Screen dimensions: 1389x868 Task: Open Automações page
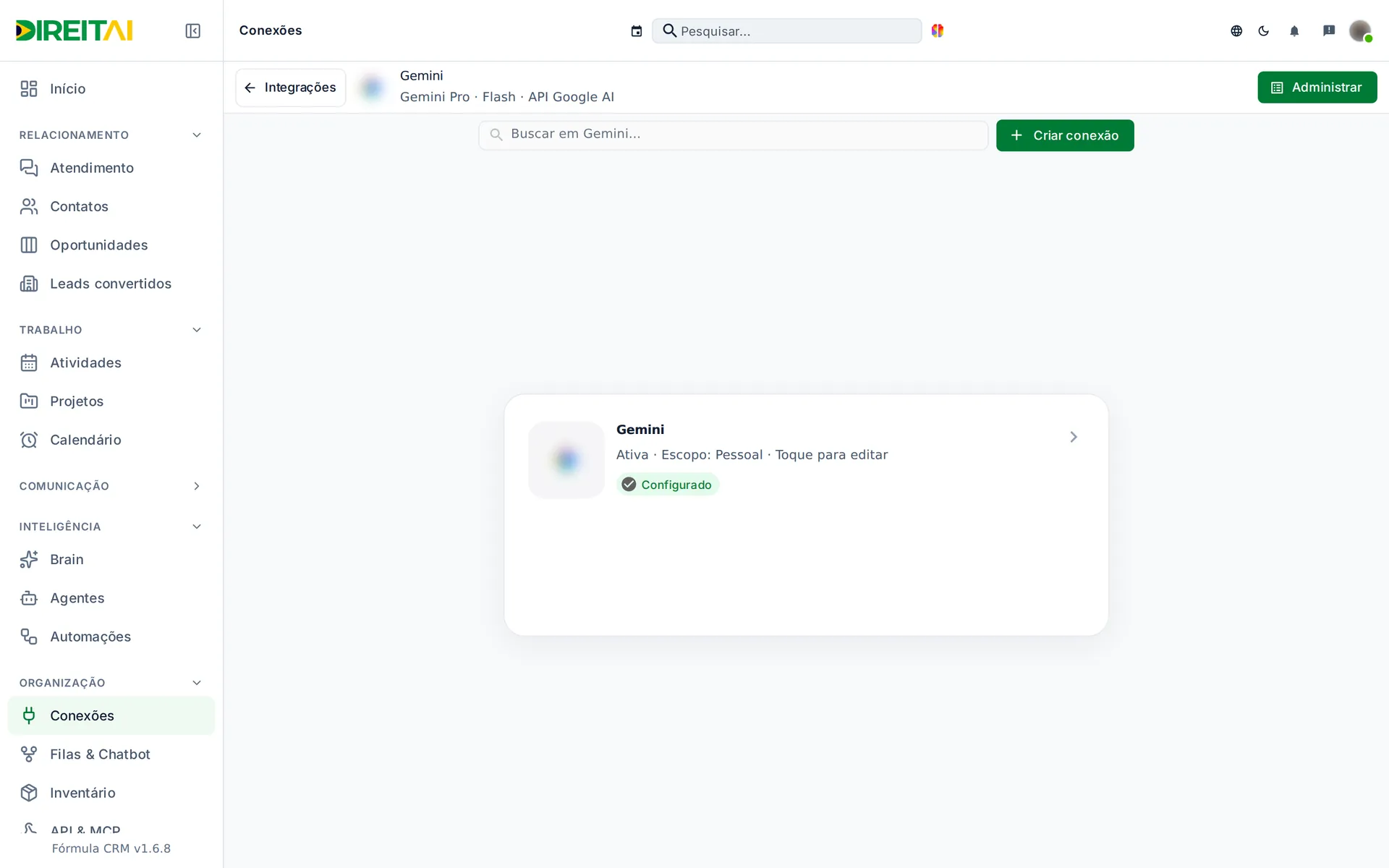coord(111,637)
